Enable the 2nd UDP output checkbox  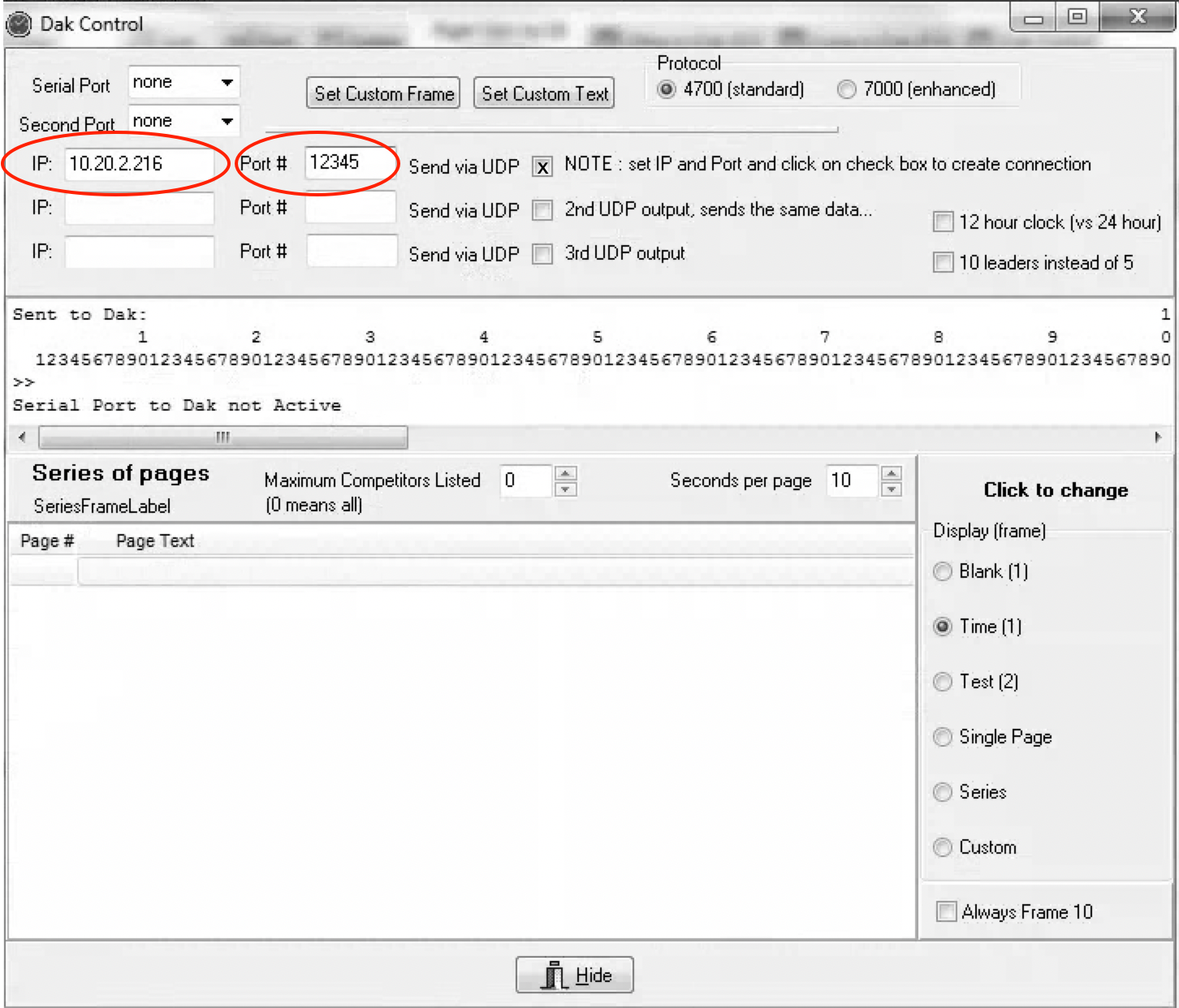click(542, 211)
